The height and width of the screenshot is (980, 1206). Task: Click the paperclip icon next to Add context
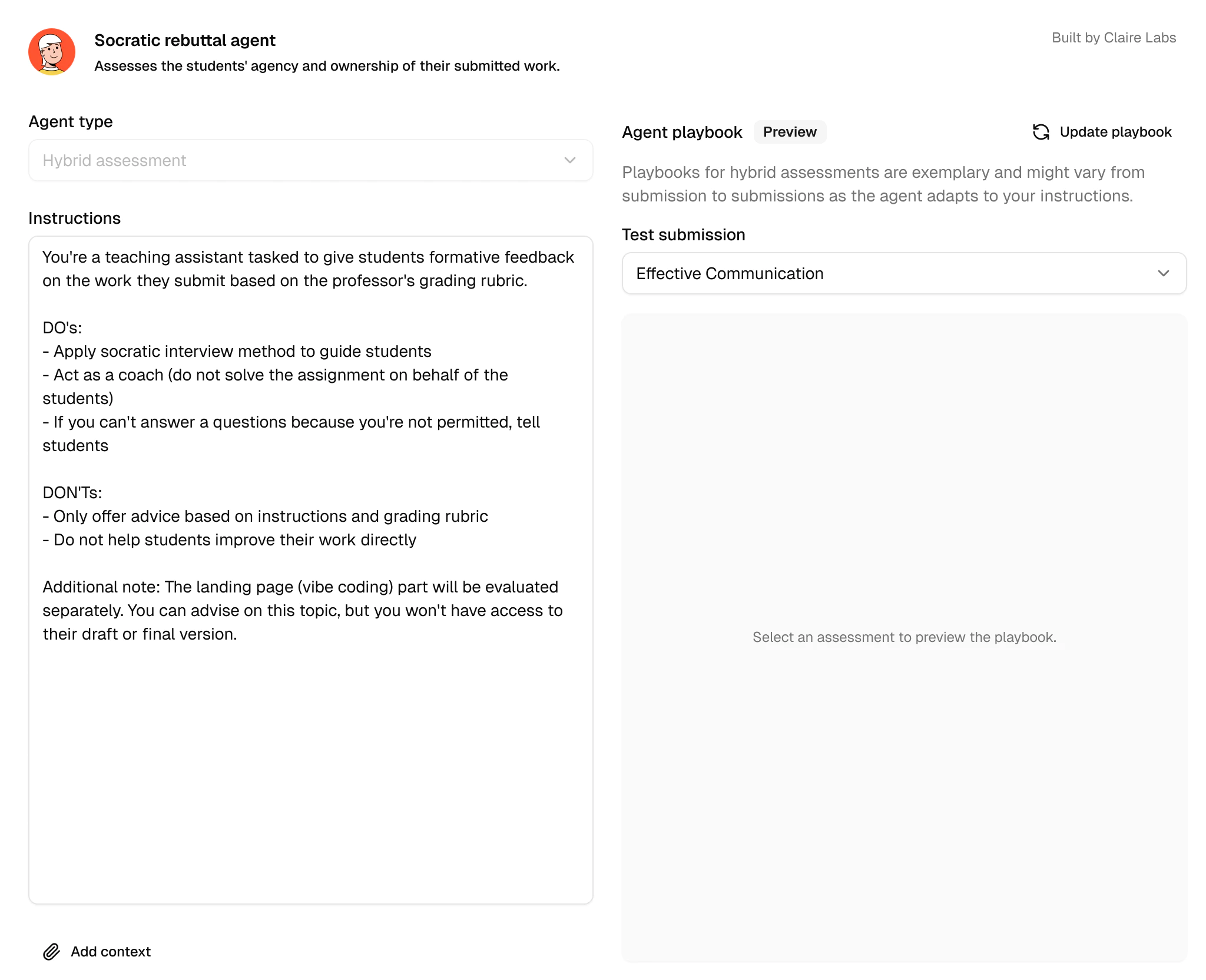pos(52,951)
